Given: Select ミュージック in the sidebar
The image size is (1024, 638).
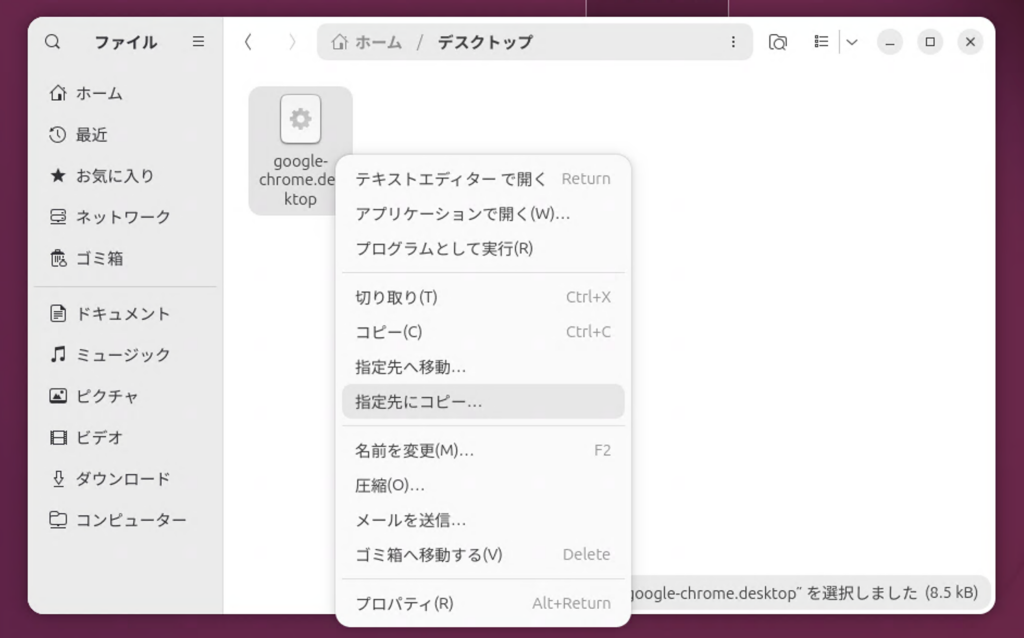Looking at the screenshot, I should pyautogui.click(x=122, y=355).
